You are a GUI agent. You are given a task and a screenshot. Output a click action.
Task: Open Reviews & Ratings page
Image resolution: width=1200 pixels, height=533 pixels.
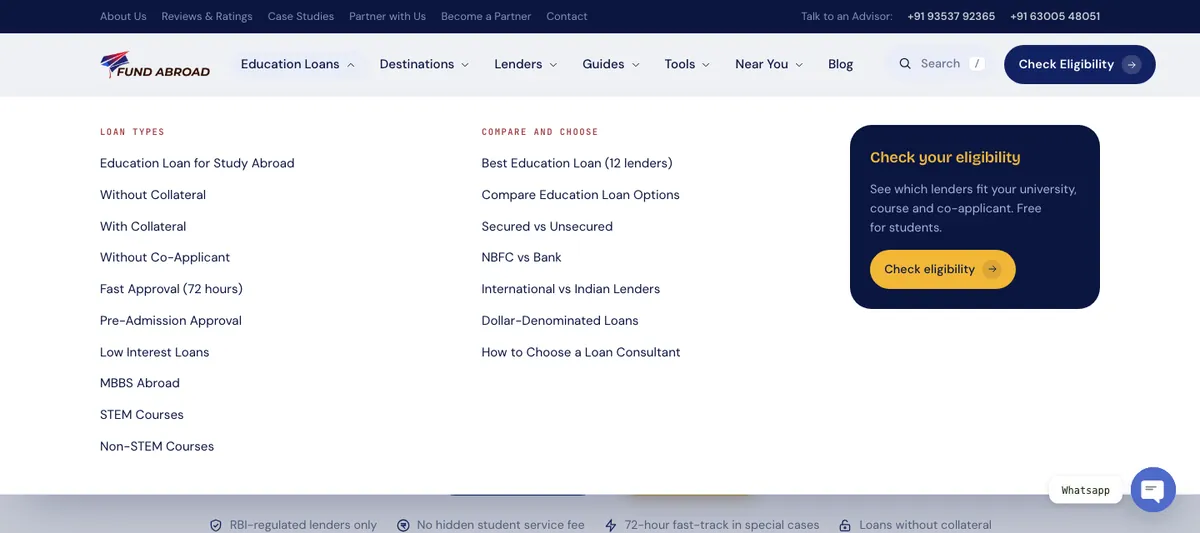[x=207, y=16]
